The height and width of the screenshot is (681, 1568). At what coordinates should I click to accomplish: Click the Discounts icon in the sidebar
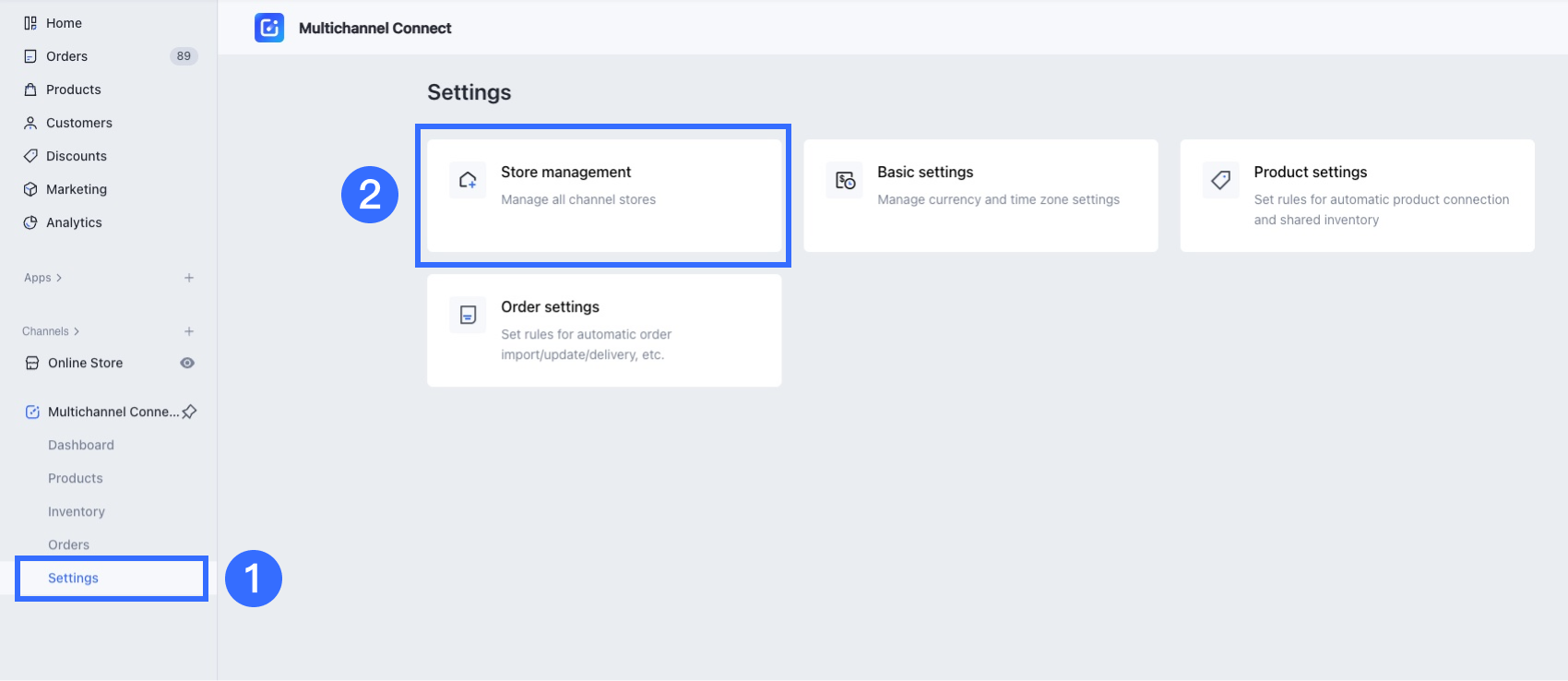30,156
